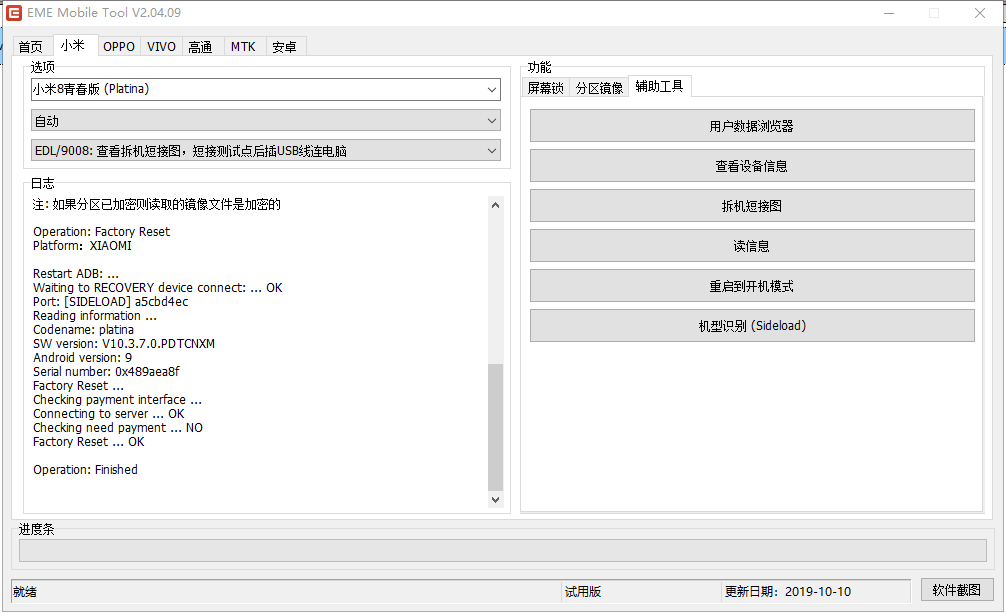Click the 注: 如果分区已加密 note line
Image resolution: width=1006 pixels, height=614 pixels.
pyautogui.click(x=157, y=205)
